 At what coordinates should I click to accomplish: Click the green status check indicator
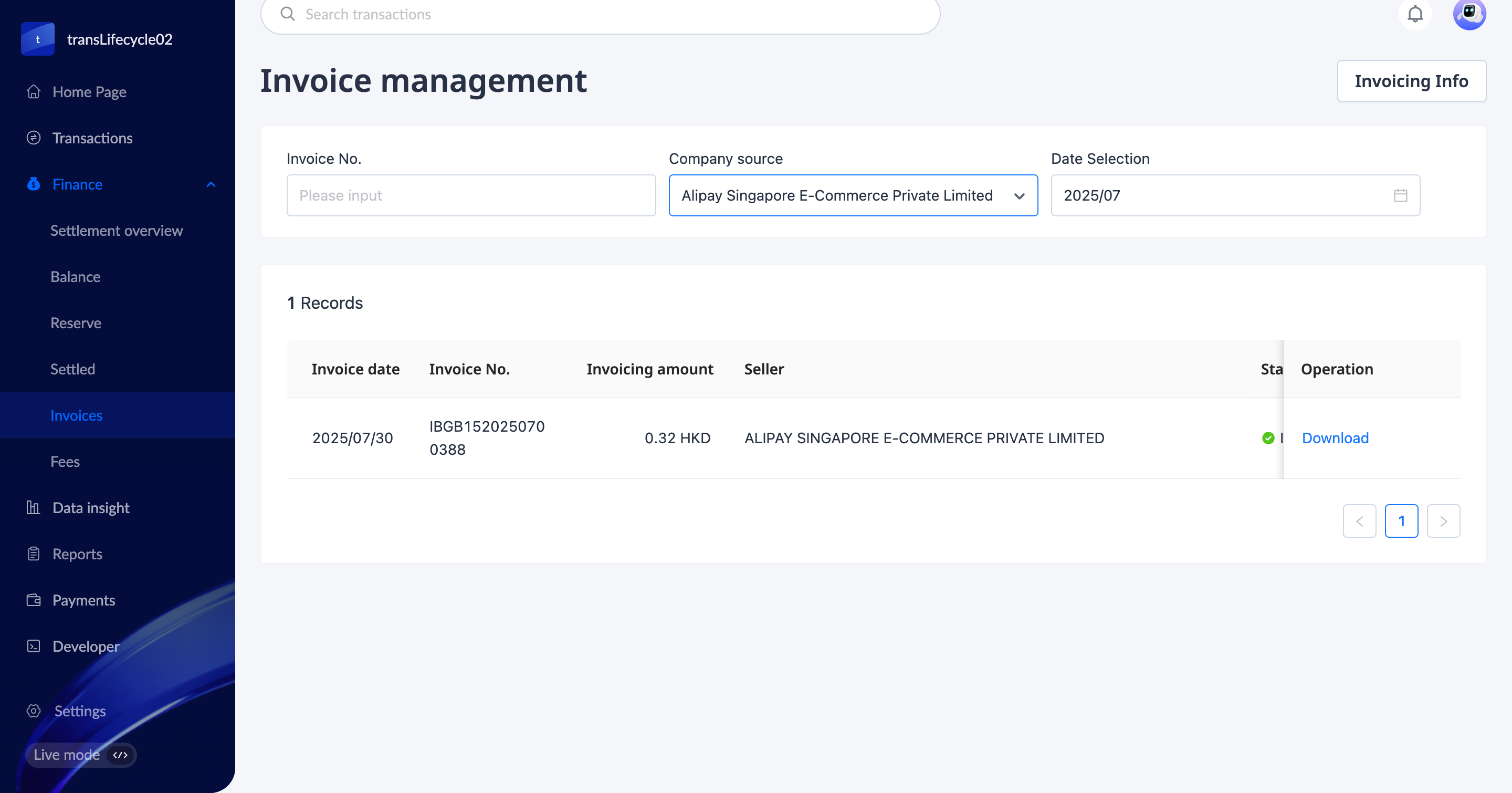coord(1268,438)
